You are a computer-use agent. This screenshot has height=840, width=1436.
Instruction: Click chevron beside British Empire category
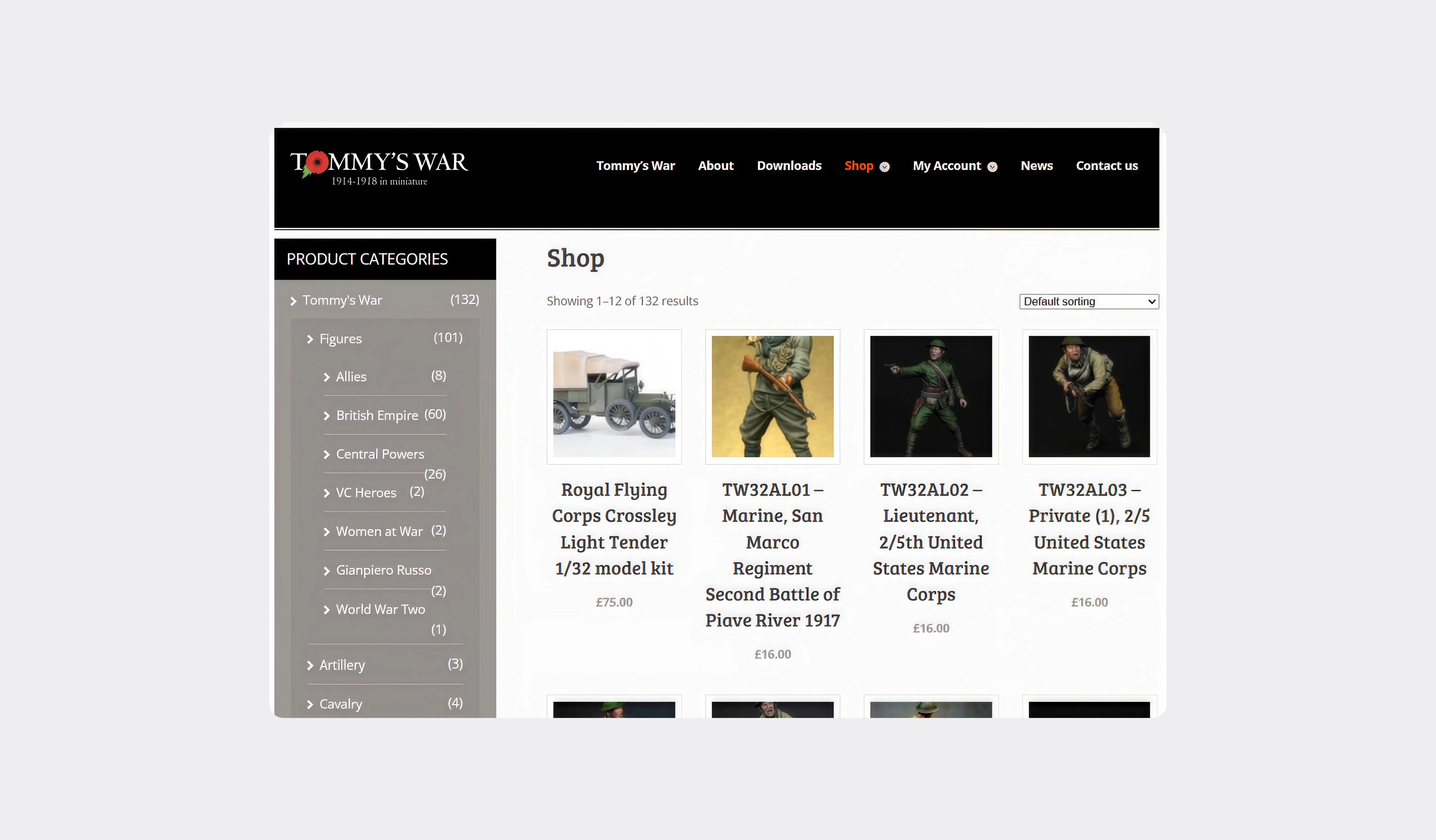[327, 416]
